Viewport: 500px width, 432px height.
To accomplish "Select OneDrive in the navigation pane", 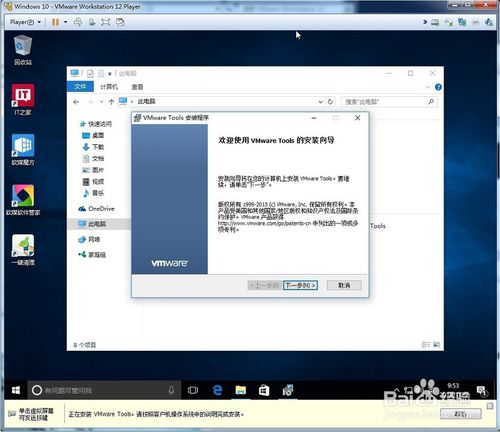I will 96,209.
